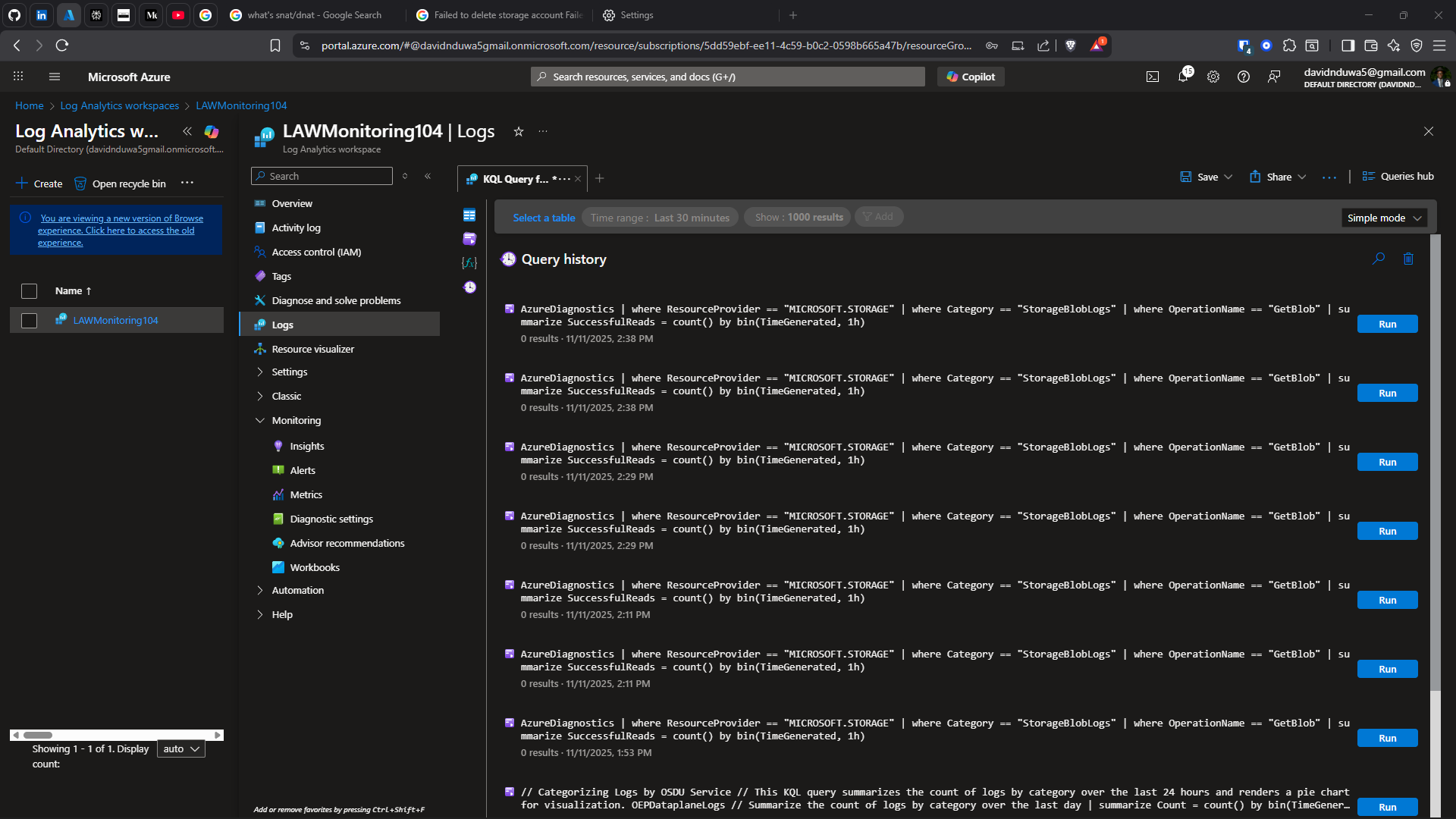This screenshot has width=1456, height=819.
Task: Open the Azure portal hamburger menu
Action: [x=54, y=77]
